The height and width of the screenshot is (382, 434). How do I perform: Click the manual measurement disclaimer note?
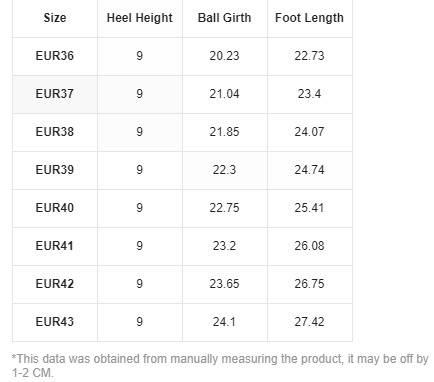[x=220, y=366]
